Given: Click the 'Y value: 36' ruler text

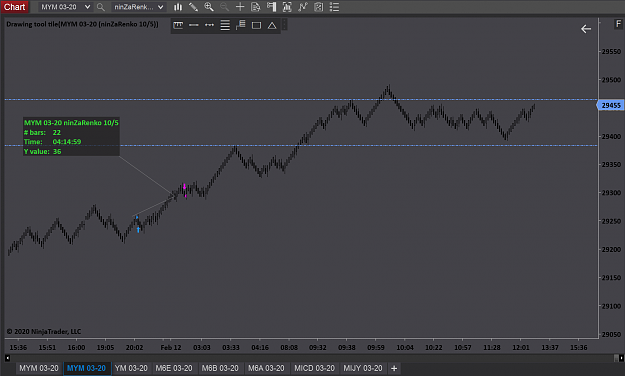Looking at the screenshot, I should (x=42, y=152).
